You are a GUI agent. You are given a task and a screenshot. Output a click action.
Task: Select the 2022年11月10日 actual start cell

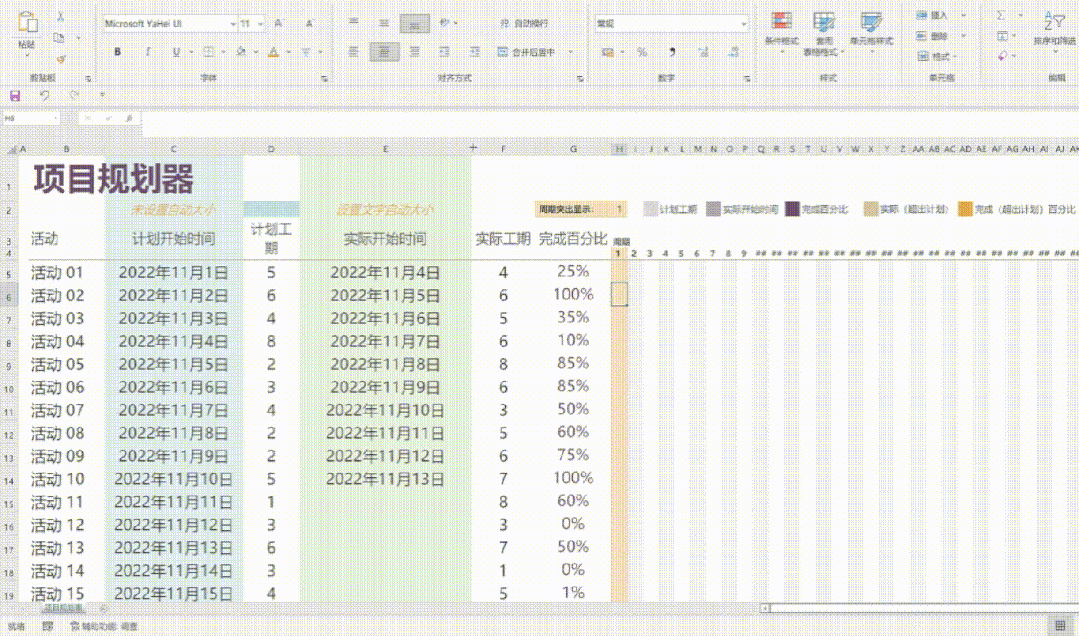point(385,410)
